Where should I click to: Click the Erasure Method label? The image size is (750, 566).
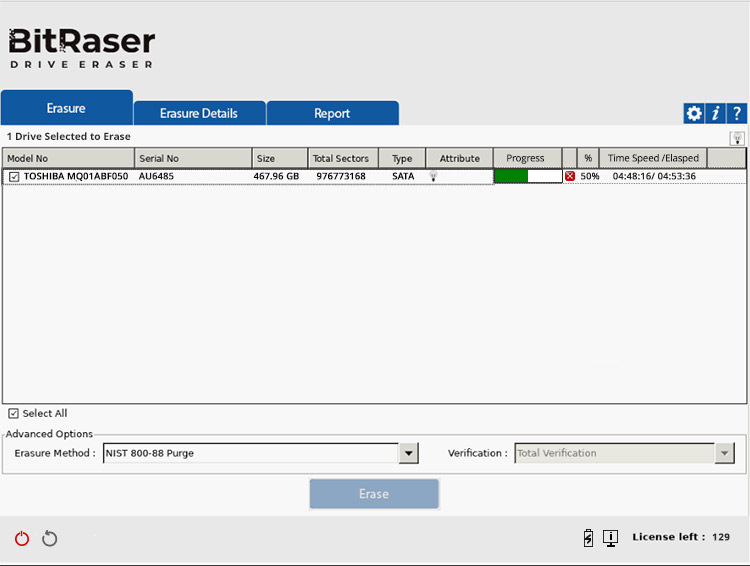point(55,453)
